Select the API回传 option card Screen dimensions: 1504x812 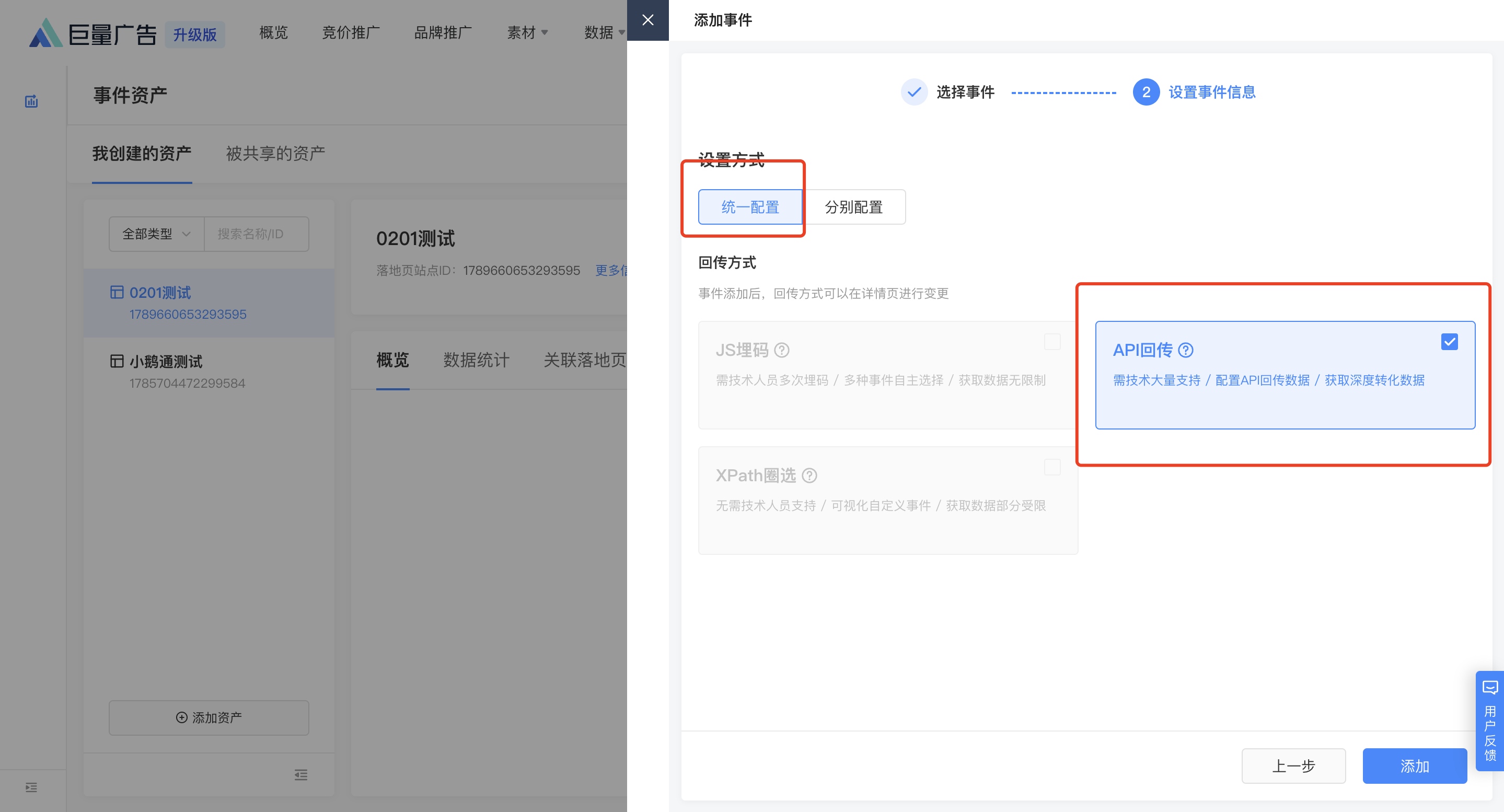pos(1285,375)
